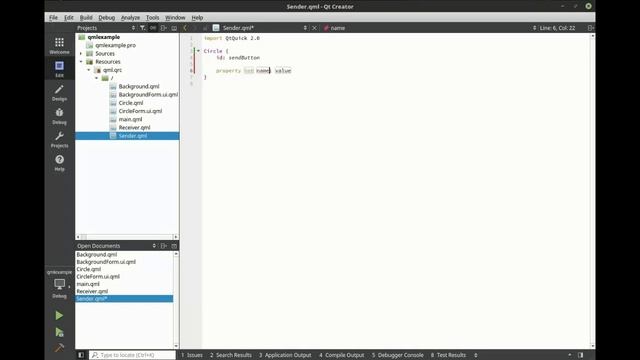Toggle synchronize with editor in Projects panel
The height and width of the screenshot is (360, 640).
coord(153,28)
